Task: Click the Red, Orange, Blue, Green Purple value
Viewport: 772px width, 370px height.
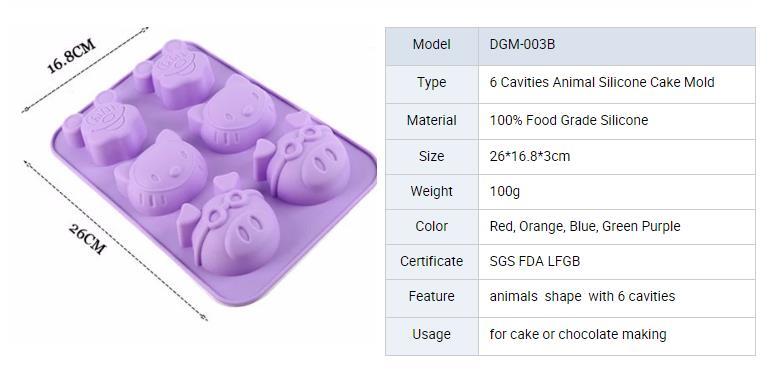Action: pos(585,226)
